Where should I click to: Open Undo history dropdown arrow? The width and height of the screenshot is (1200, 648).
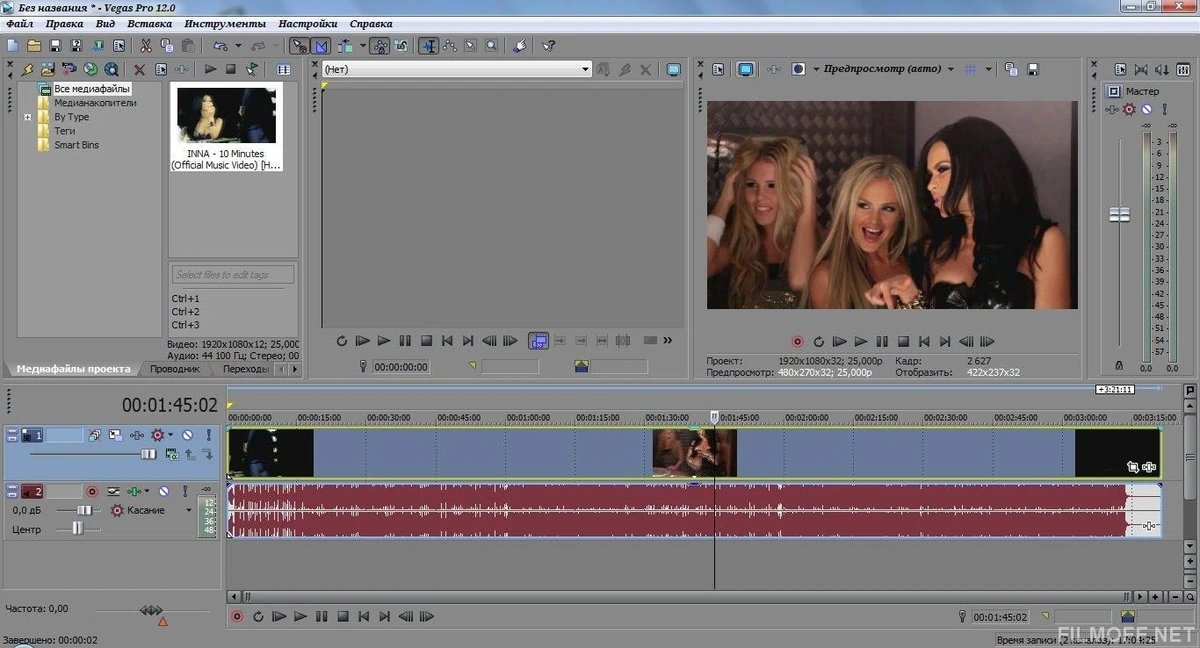pyautogui.click(x=238, y=45)
